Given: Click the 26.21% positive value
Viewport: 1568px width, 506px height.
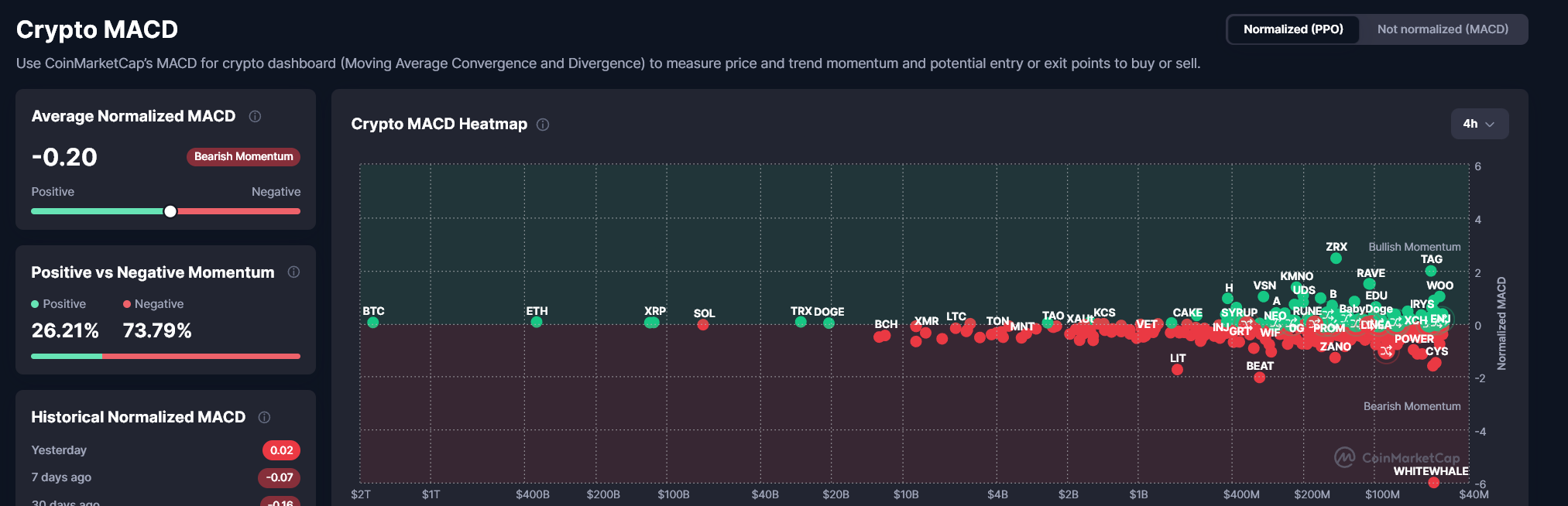Looking at the screenshot, I should 65,330.
